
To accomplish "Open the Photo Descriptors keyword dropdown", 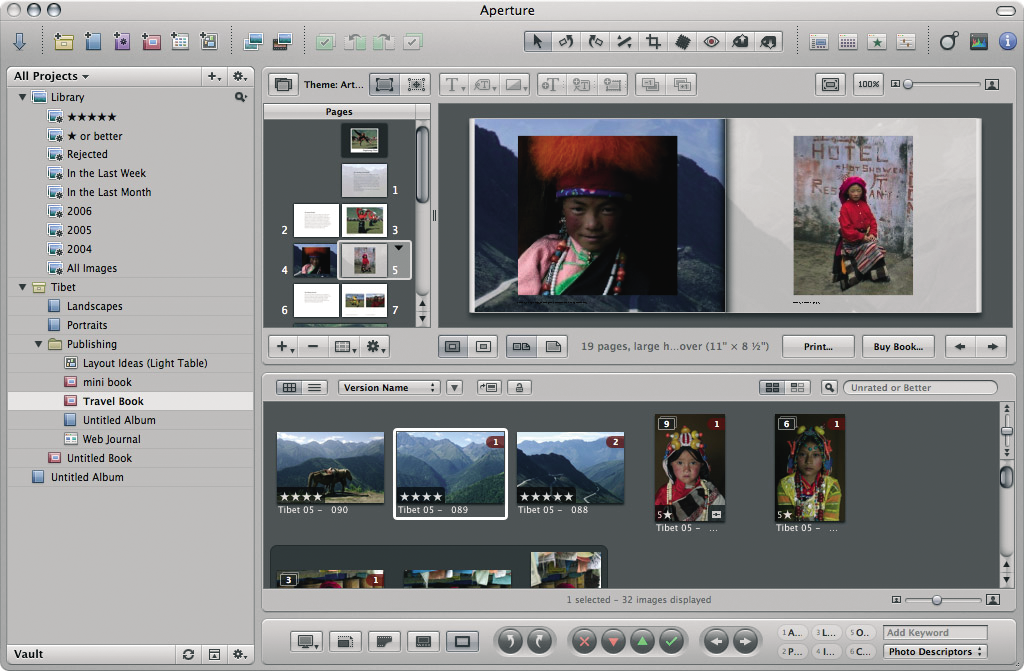I will point(935,651).
